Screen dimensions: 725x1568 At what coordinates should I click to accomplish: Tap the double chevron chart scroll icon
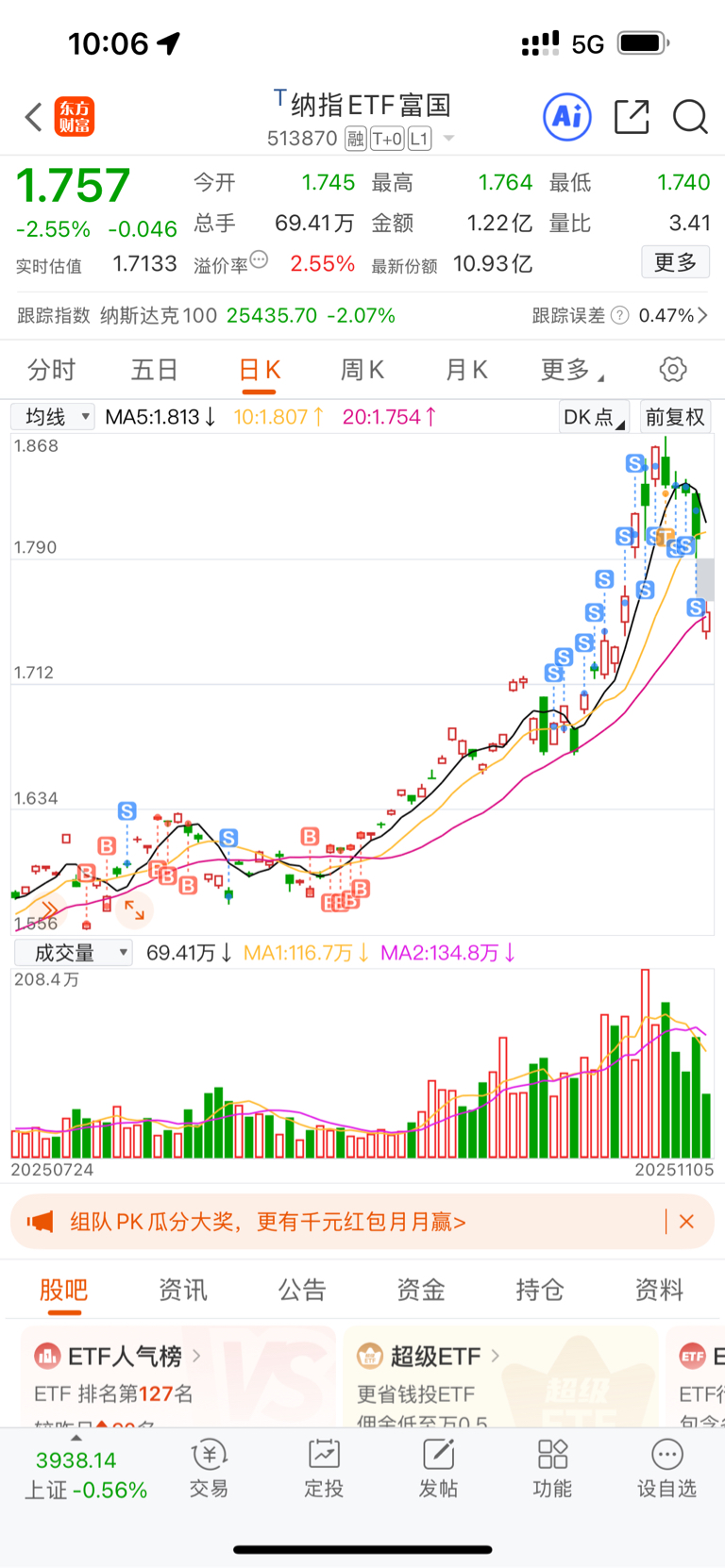tap(49, 909)
